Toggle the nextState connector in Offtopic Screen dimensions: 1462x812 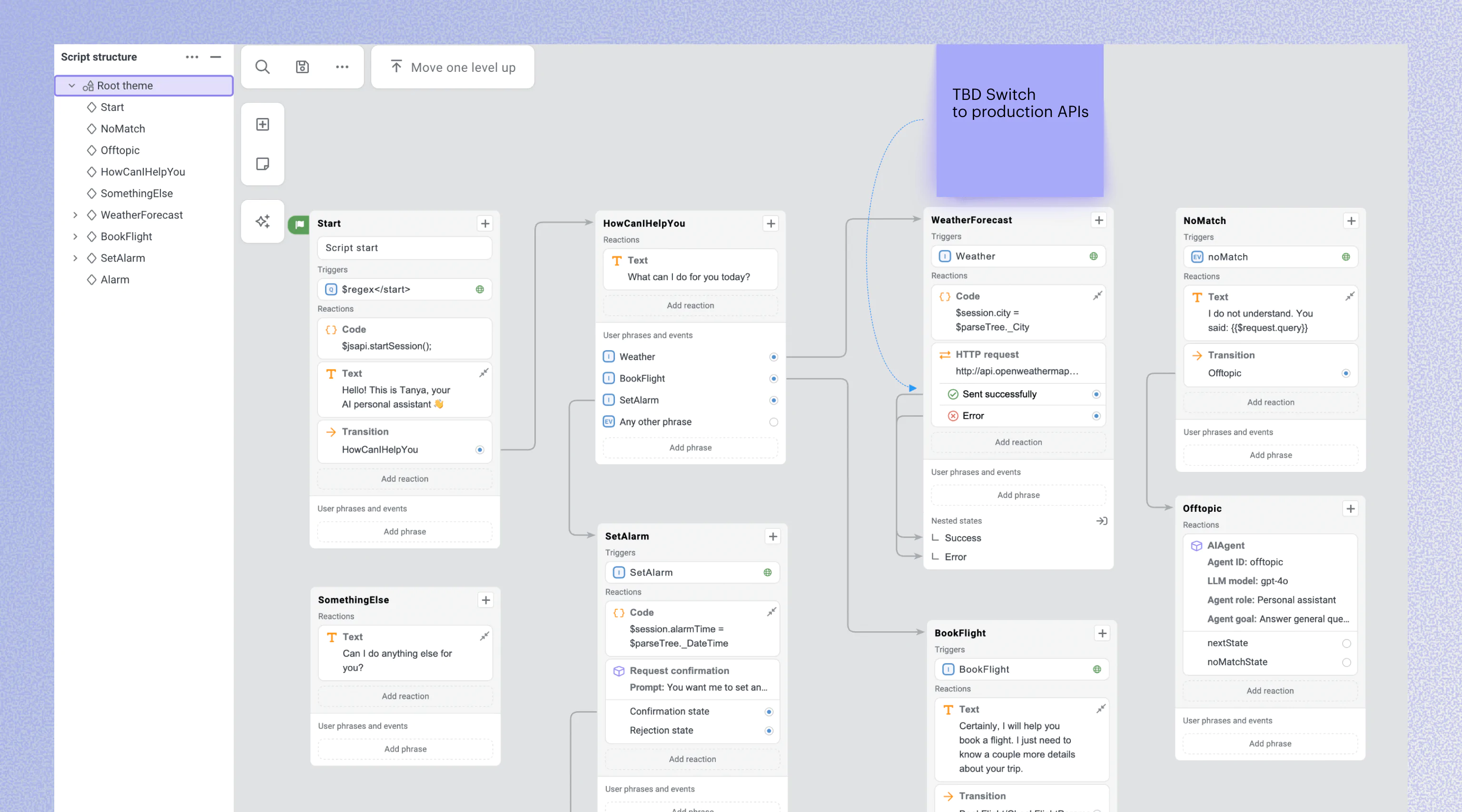tap(1346, 644)
